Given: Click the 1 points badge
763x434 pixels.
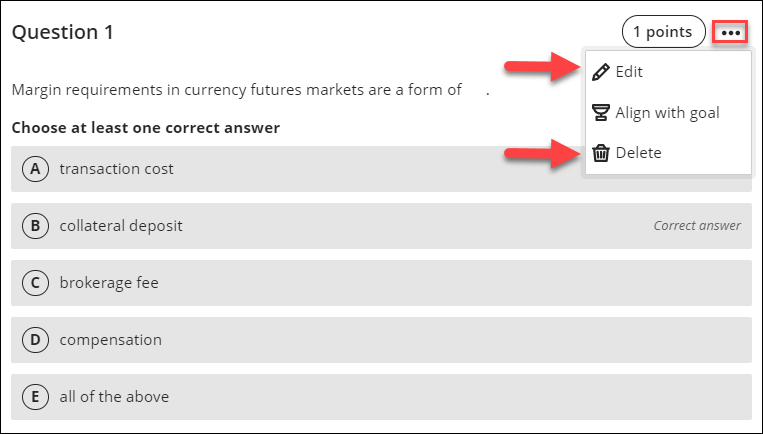Looking at the screenshot, I should (663, 32).
